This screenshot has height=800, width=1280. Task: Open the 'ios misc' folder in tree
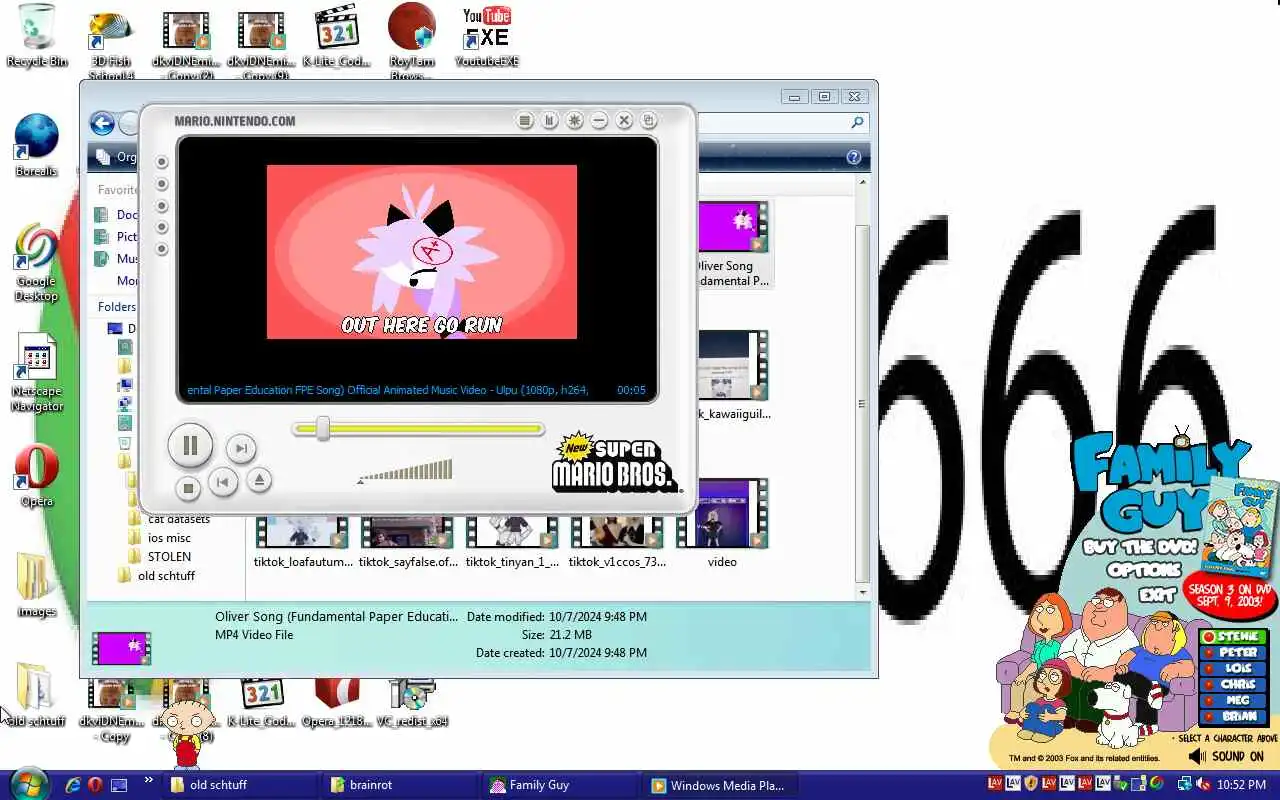(x=169, y=538)
